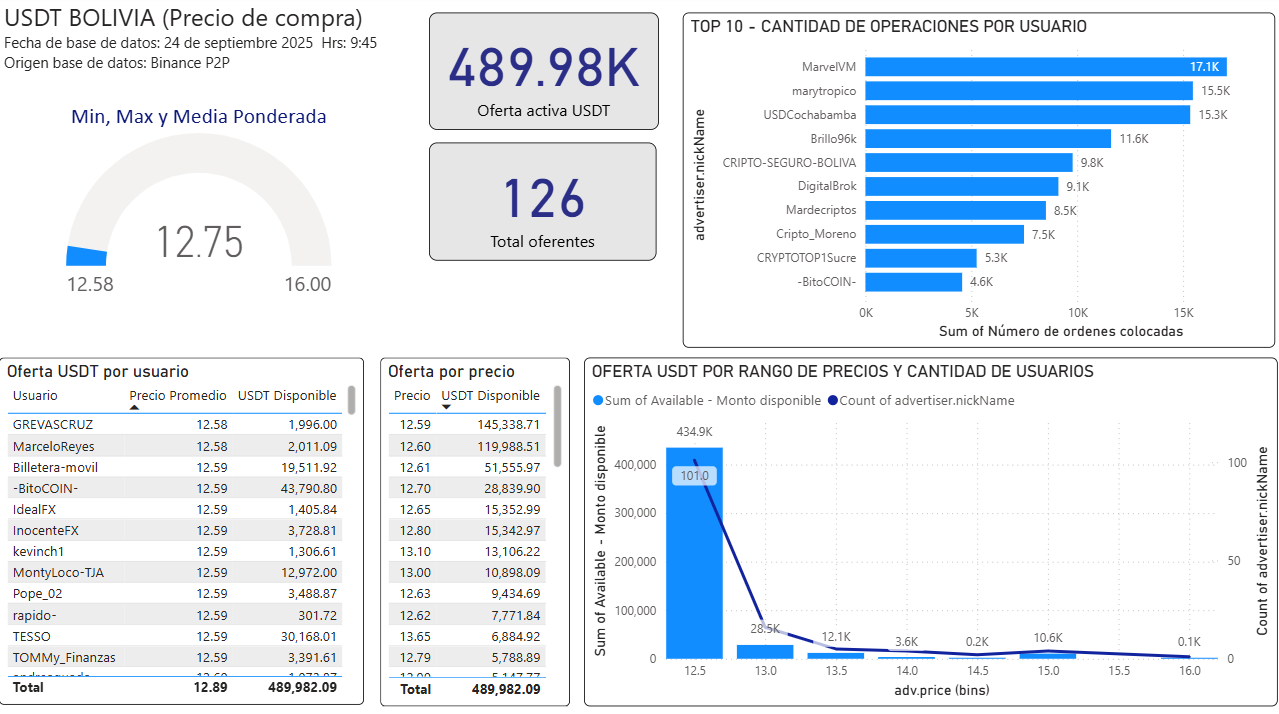Click the Usuario column header
Image resolution: width=1279 pixels, height=714 pixels.
pos(35,395)
